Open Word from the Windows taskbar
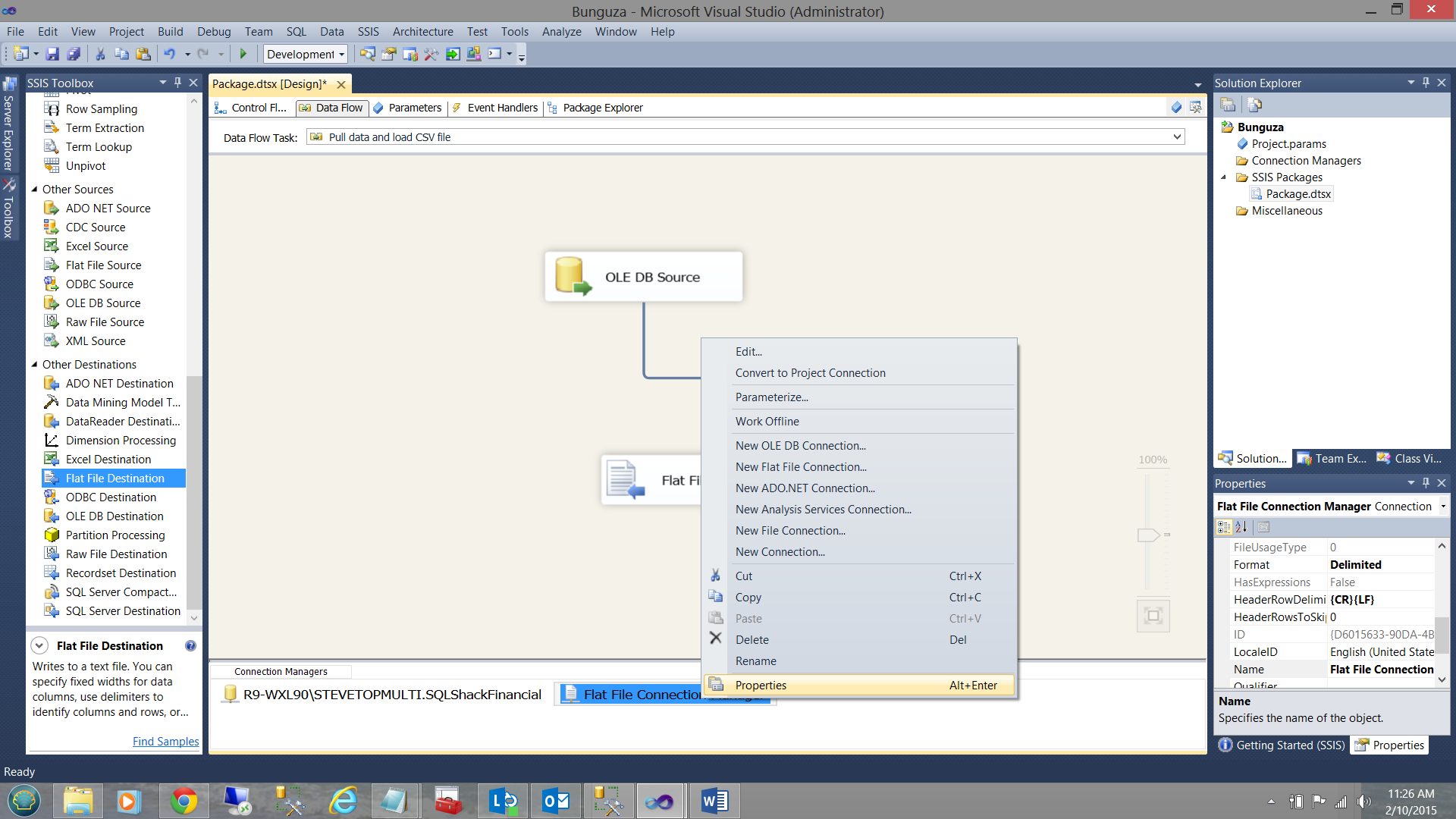 [714, 801]
